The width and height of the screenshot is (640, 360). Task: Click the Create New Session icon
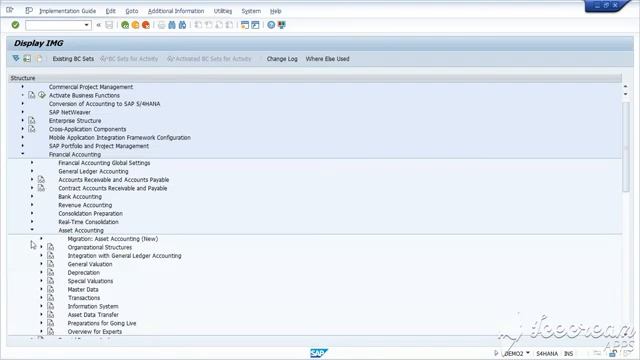(245, 25)
